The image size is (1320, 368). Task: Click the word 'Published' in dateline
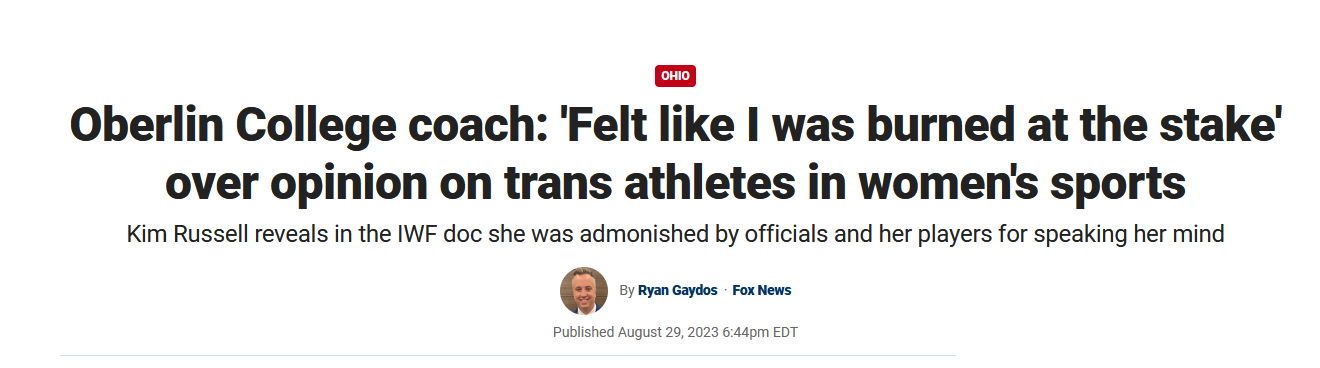pyautogui.click(x=583, y=332)
